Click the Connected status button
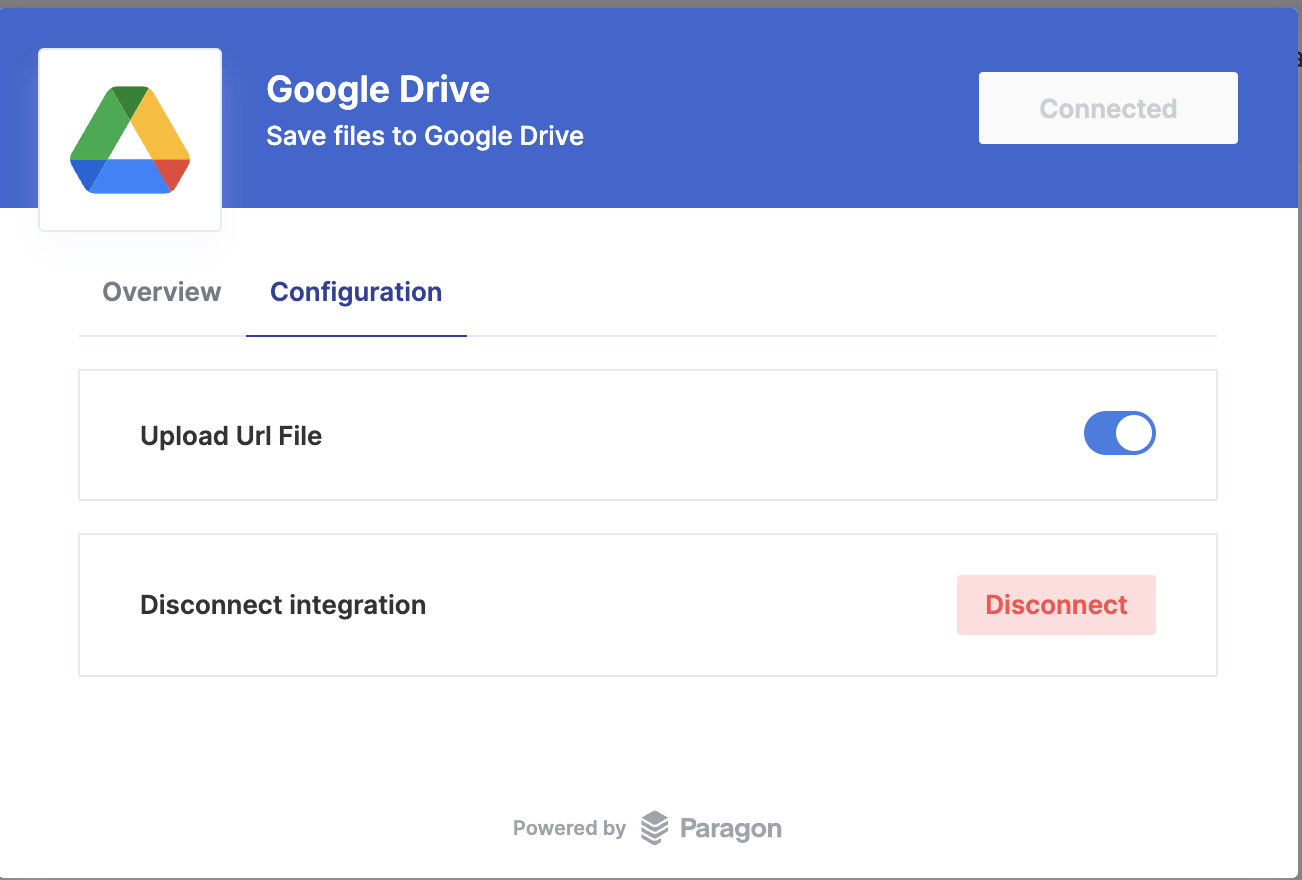 1108,108
